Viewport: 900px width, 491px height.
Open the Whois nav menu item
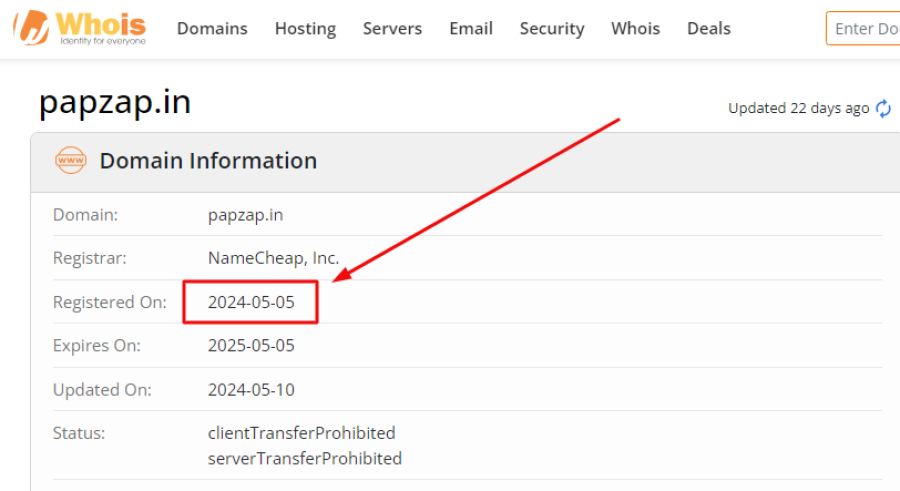pyautogui.click(x=635, y=28)
